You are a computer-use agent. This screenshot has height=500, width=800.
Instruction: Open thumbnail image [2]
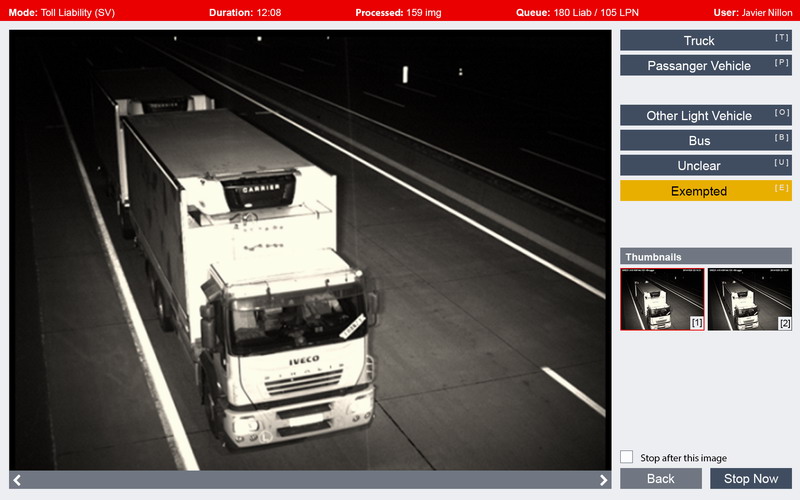750,299
